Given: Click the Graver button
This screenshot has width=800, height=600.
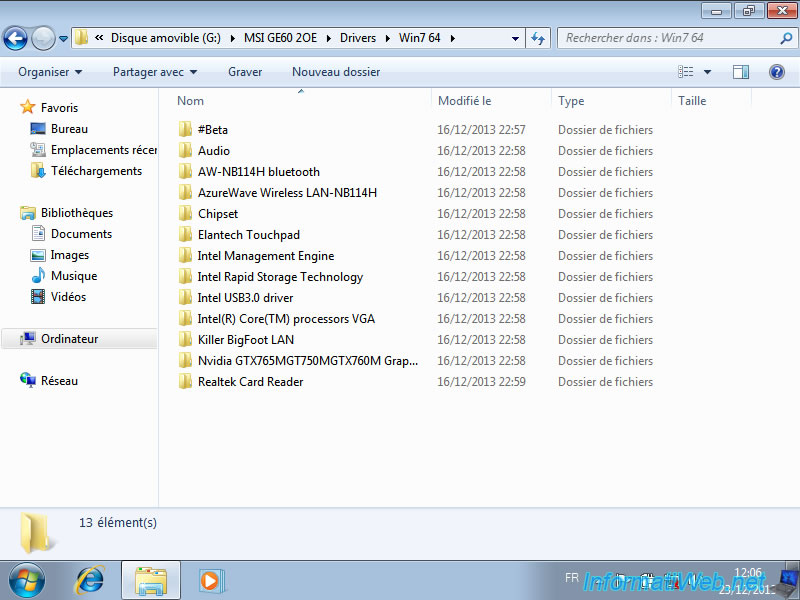Looking at the screenshot, I should [x=245, y=72].
